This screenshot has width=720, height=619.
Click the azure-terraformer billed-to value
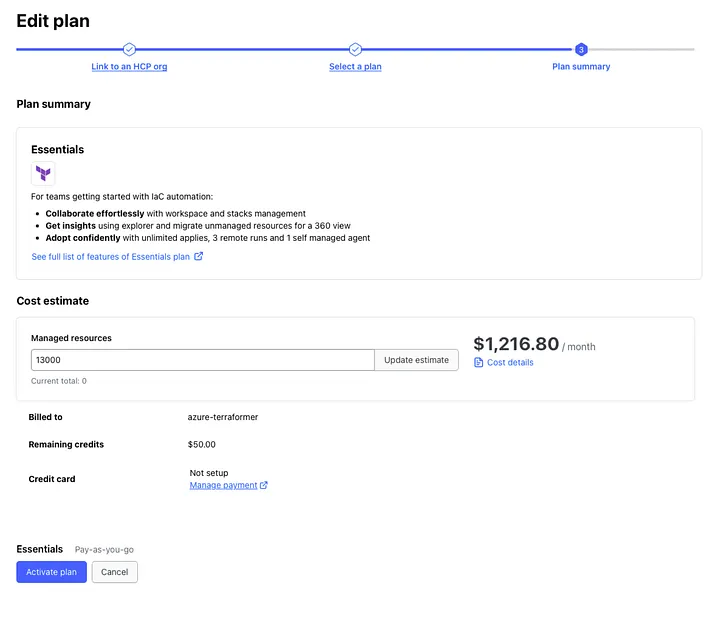223,417
